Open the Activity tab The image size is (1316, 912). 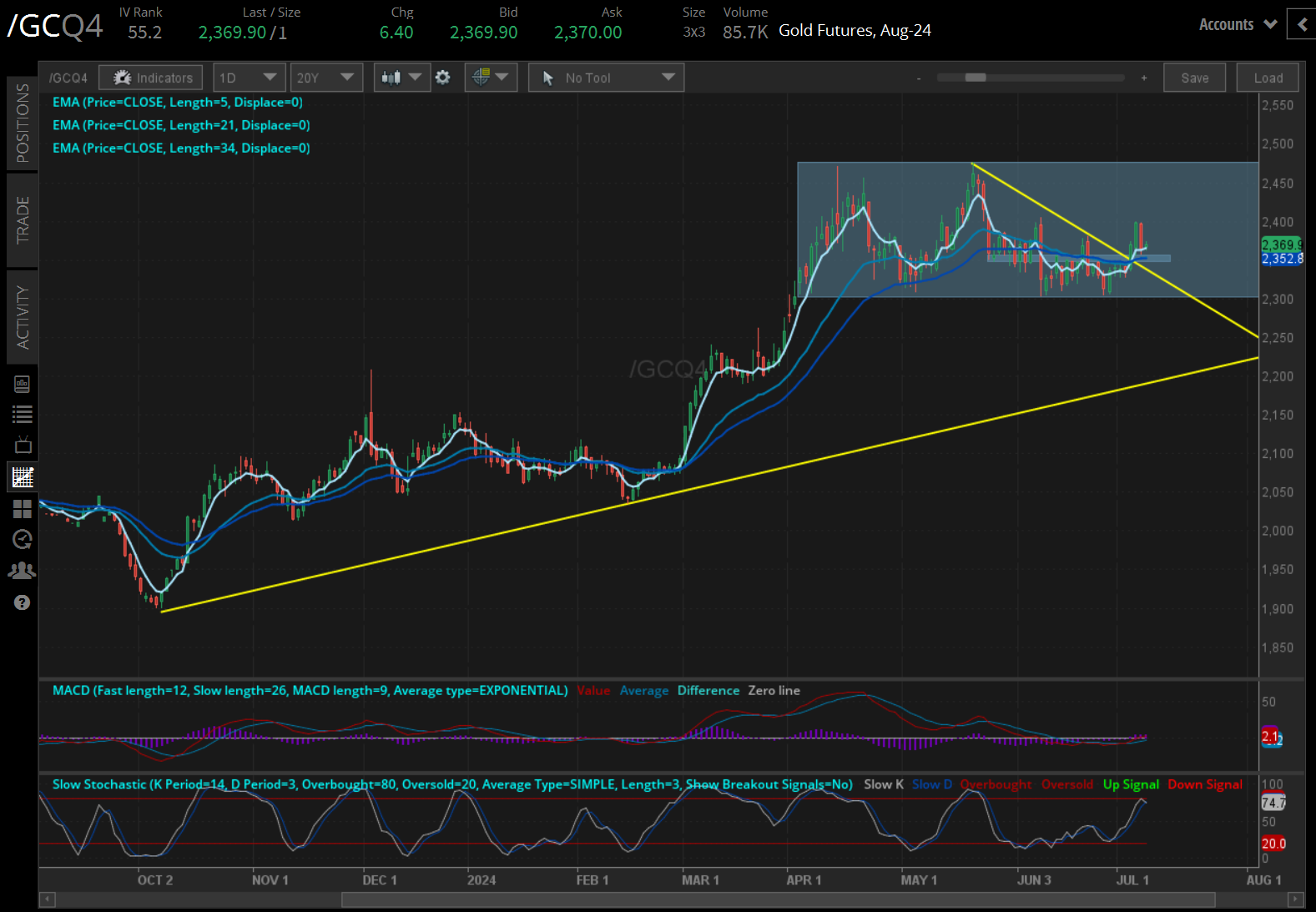23,317
